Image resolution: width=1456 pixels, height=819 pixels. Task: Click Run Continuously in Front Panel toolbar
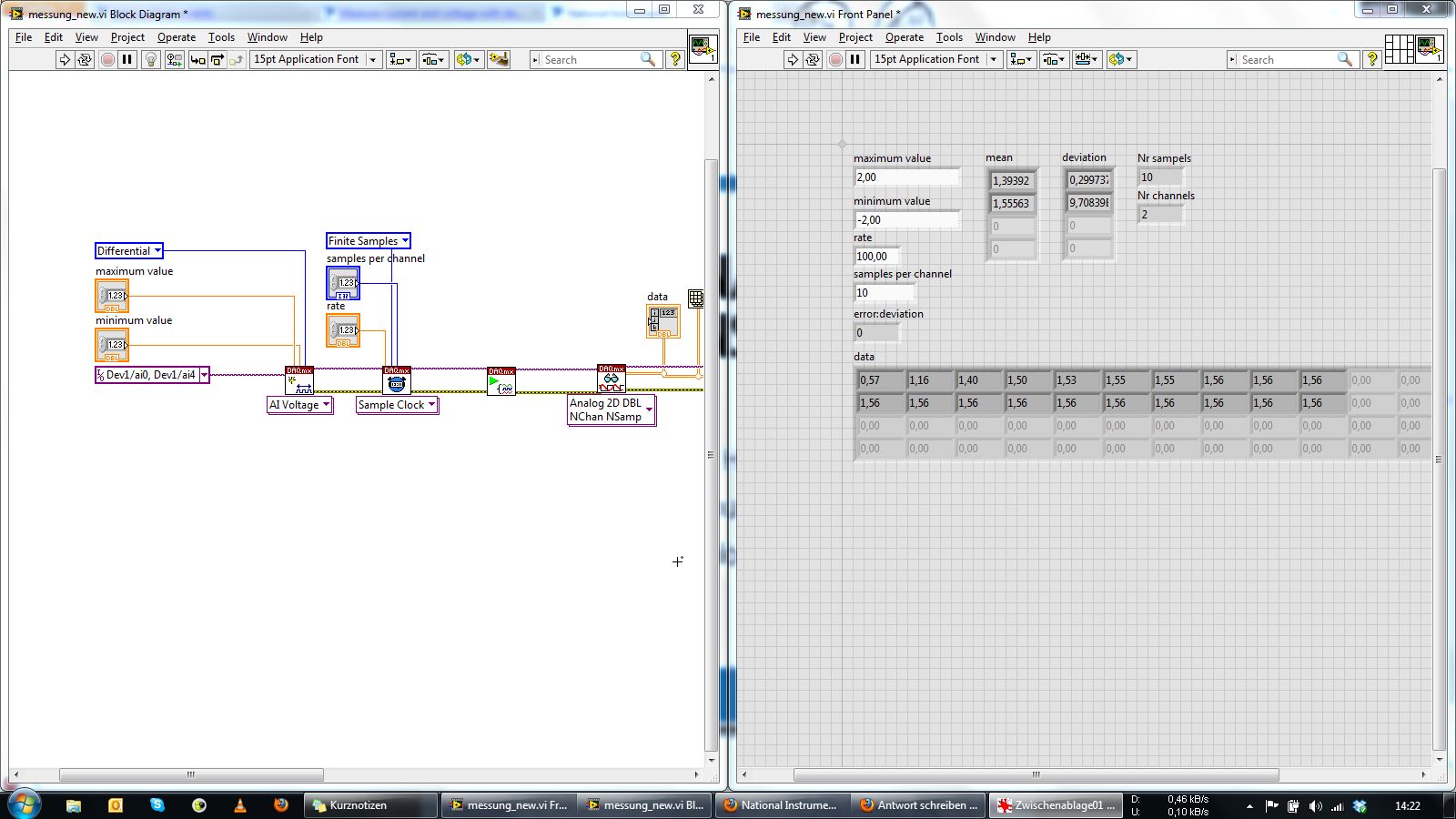point(813,59)
